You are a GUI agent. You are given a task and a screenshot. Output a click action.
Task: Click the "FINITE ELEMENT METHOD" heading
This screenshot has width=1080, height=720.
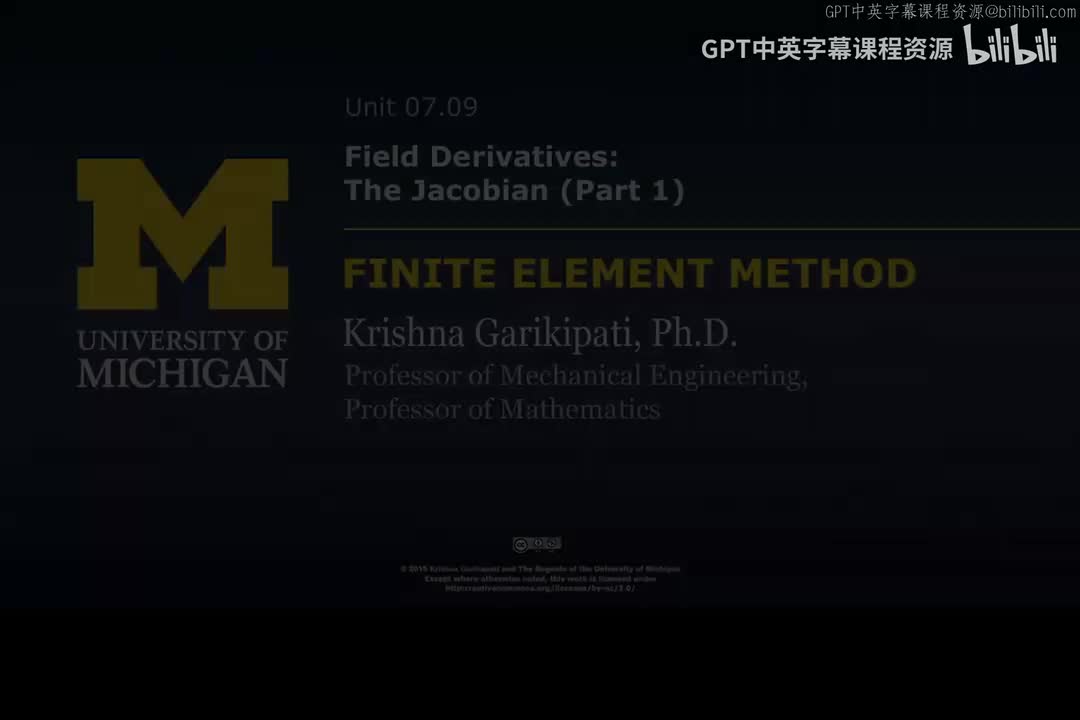630,273
